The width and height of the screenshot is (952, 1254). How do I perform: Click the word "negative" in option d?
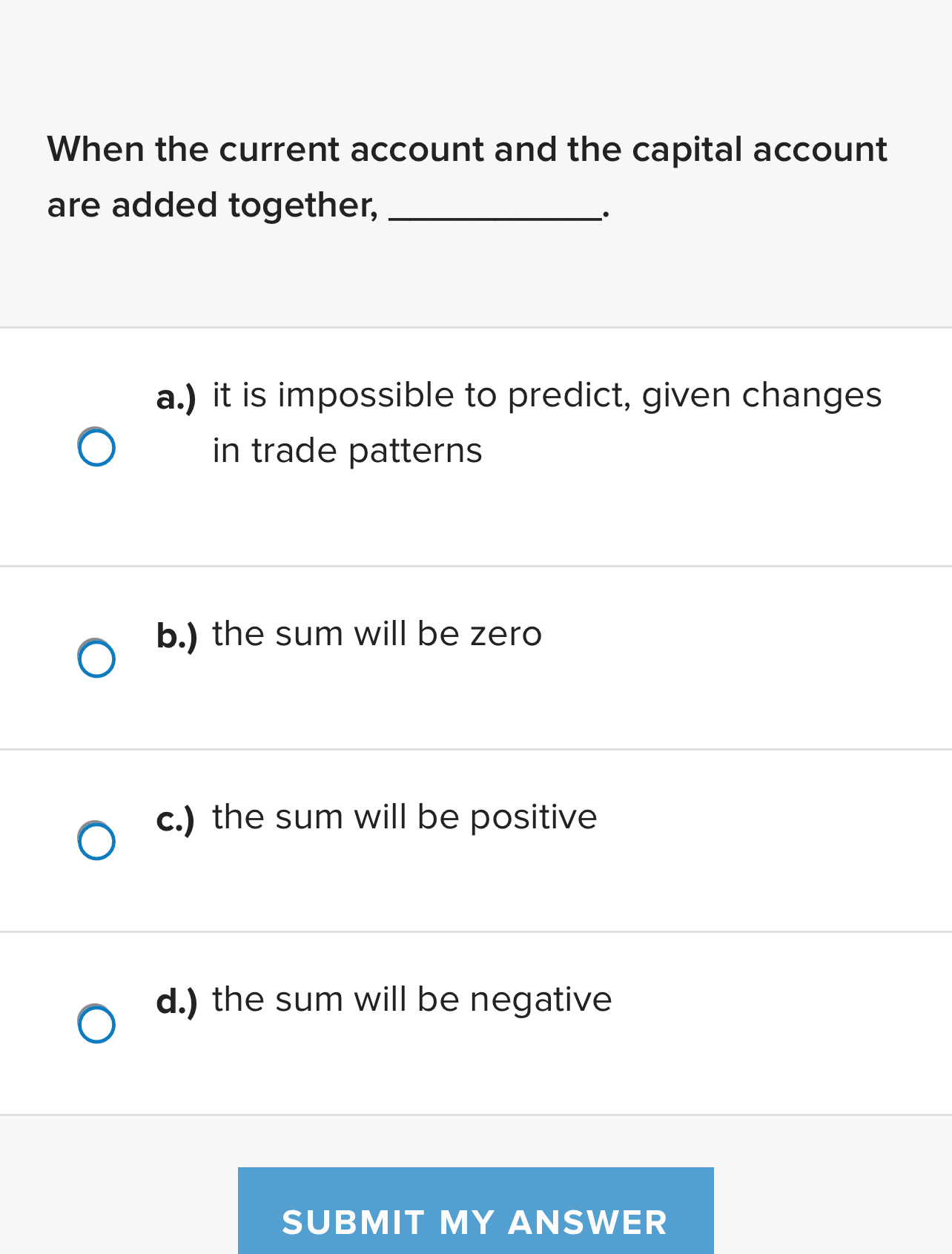541,1000
